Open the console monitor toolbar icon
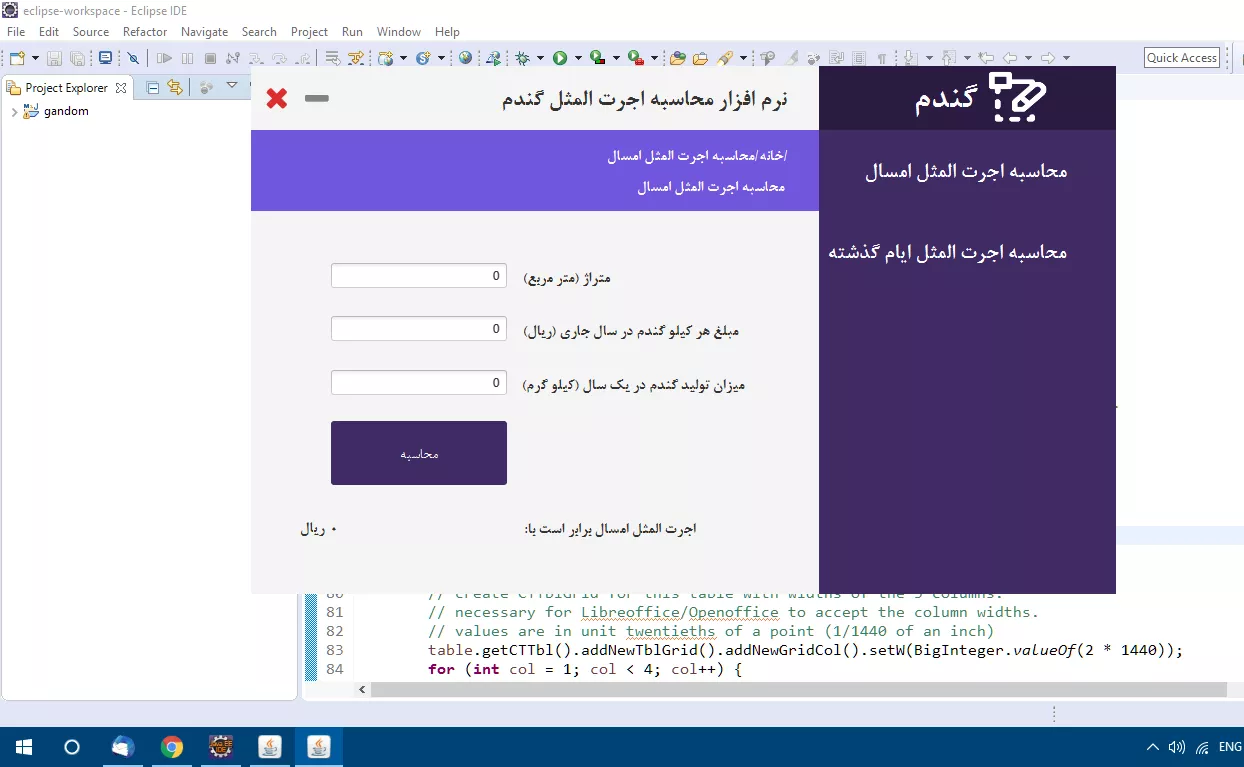Viewport: 1244px width, 767px height. point(104,58)
